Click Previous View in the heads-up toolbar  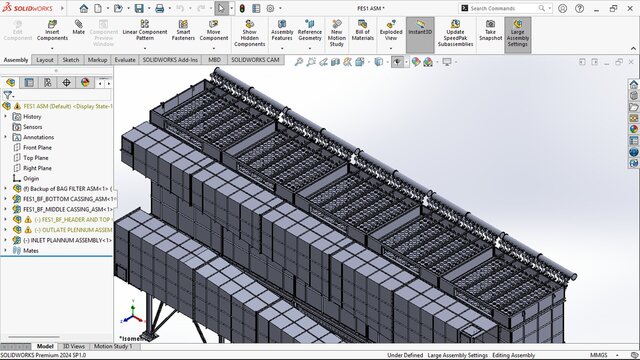[323, 62]
